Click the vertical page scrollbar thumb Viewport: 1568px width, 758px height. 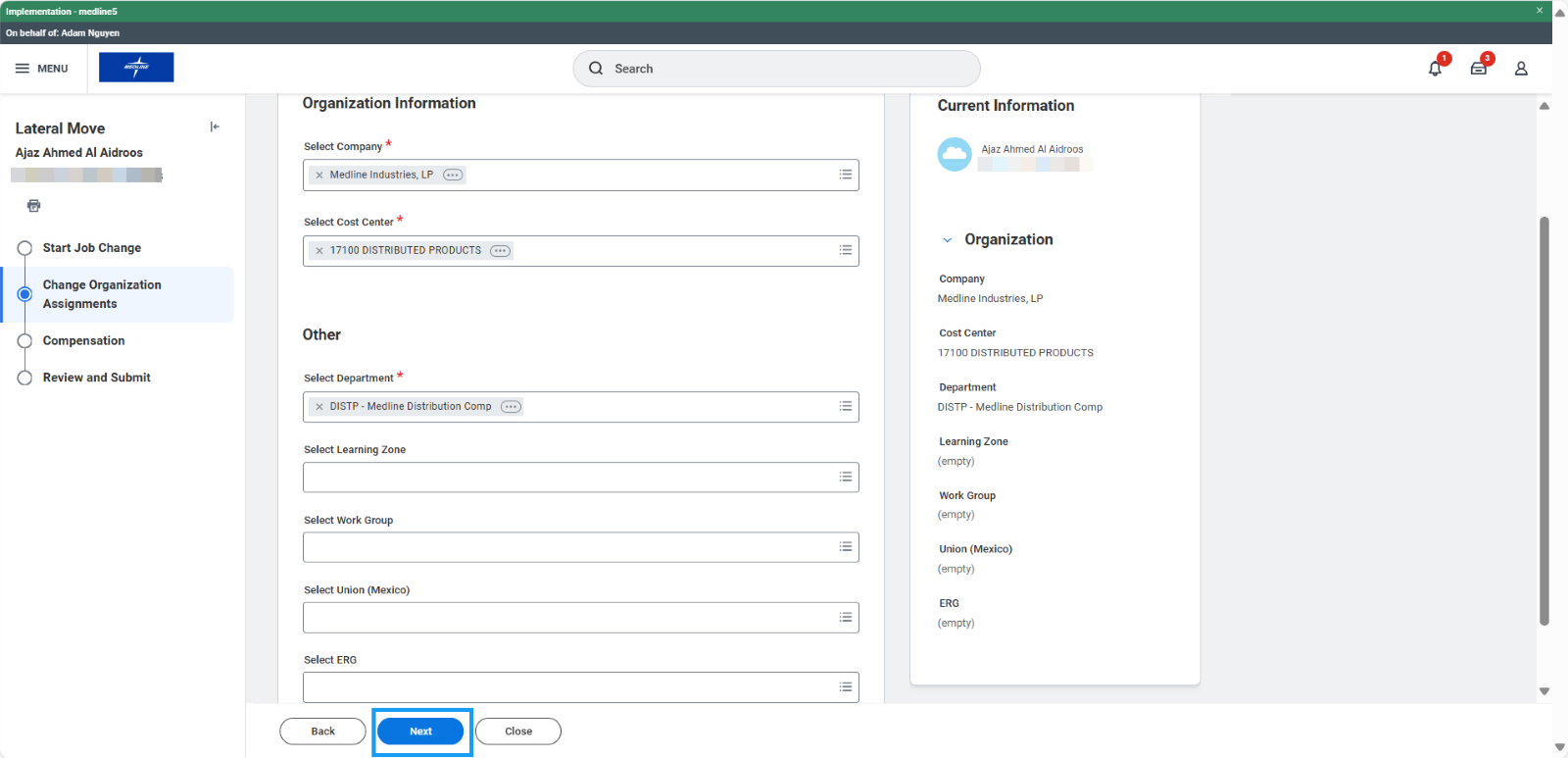pyautogui.click(x=1544, y=422)
